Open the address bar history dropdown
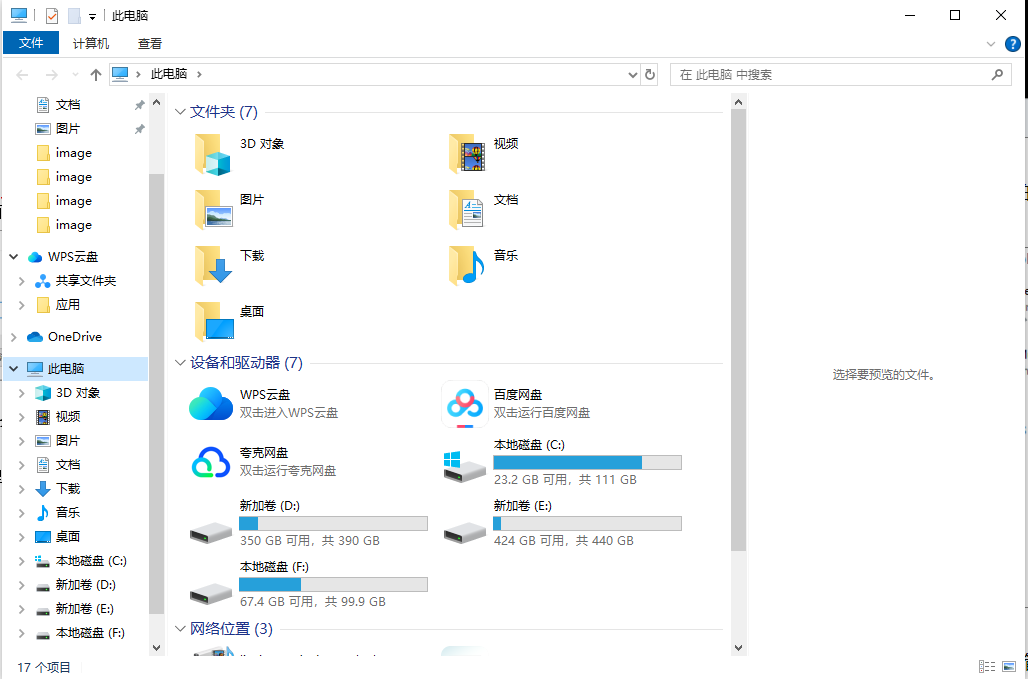This screenshot has width=1028, height=679. pyautogui.click(x=632, y=74)
